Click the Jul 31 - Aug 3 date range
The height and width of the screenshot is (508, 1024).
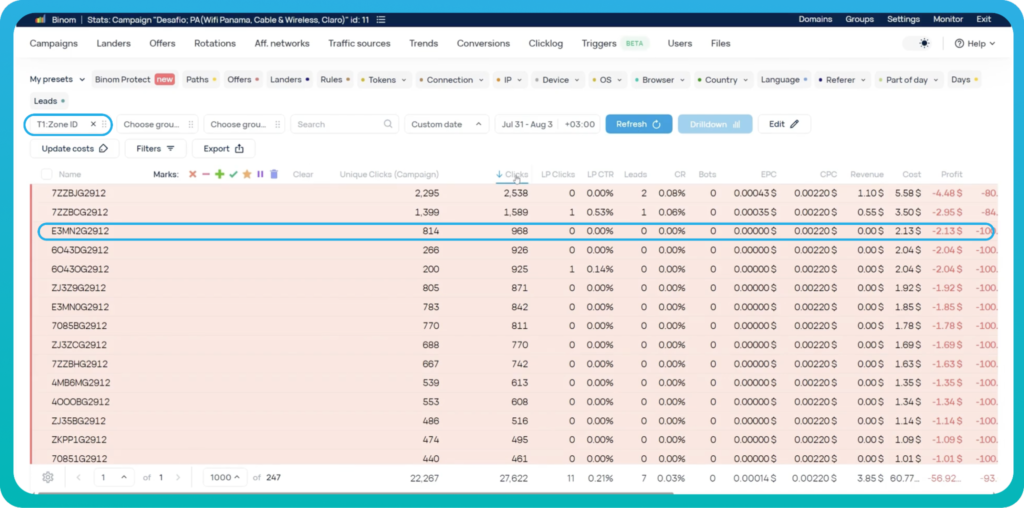(527, 124)
